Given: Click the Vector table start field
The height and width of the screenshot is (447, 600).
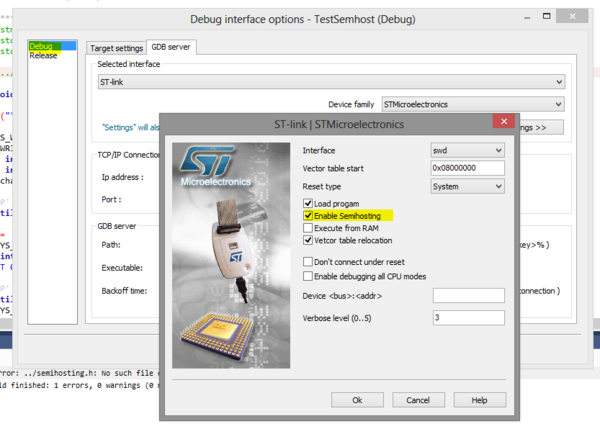Looking at the screenshot, I should tap(467, 168).
